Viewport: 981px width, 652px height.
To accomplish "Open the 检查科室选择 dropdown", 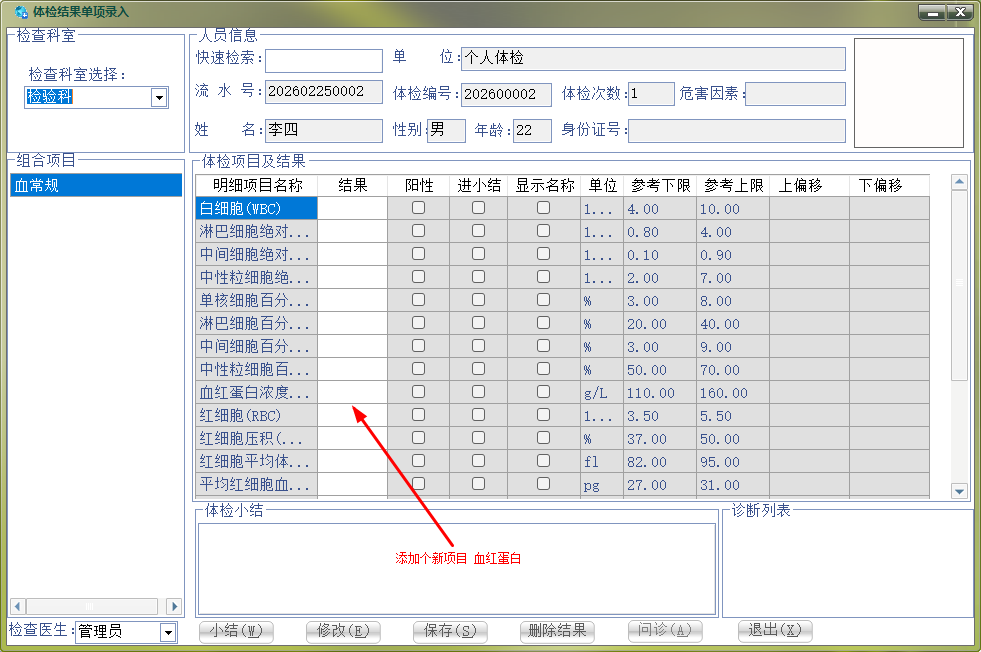I will click(159, 97).
